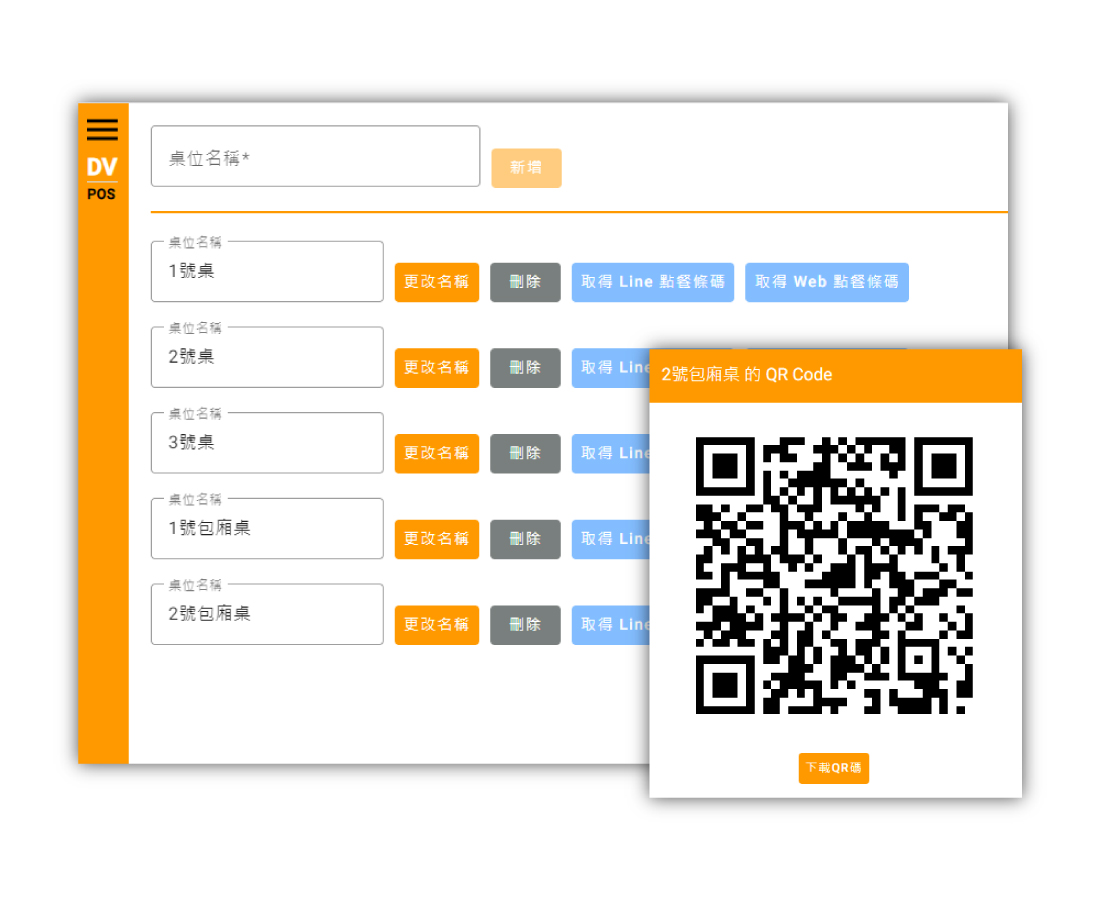Click 刪除 for 1號包廂桌
Screen dimensions: 1100x900
pos(525,539)
